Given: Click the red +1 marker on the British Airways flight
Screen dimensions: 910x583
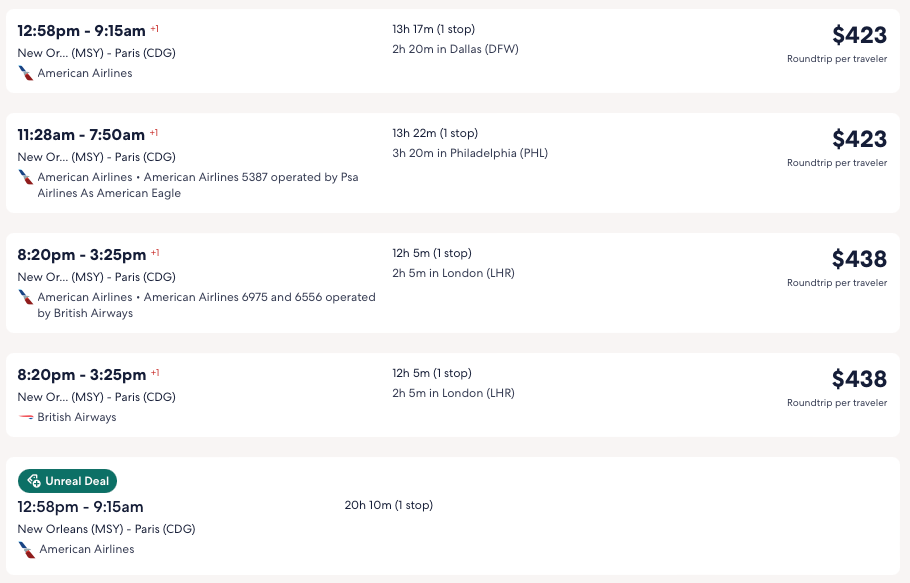Looking at the screenshot, I should [x=155, y=372].
